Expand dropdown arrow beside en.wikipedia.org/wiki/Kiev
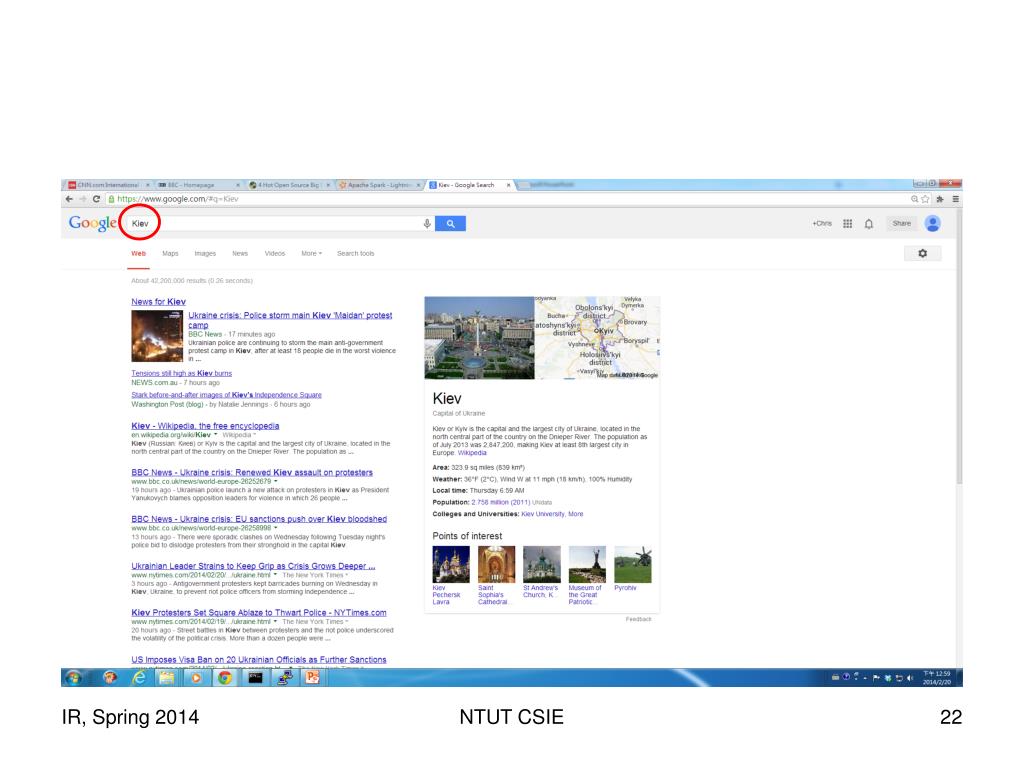This screenshot has width=1024, height=768. tap(216, 434)
